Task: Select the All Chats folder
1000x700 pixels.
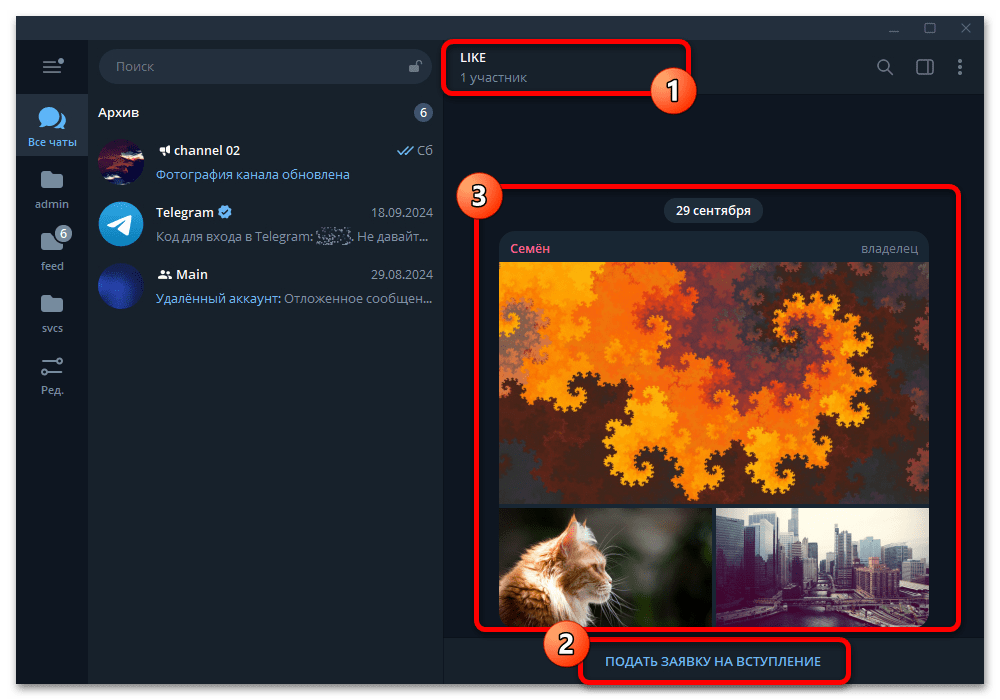Action: point(52,126)
